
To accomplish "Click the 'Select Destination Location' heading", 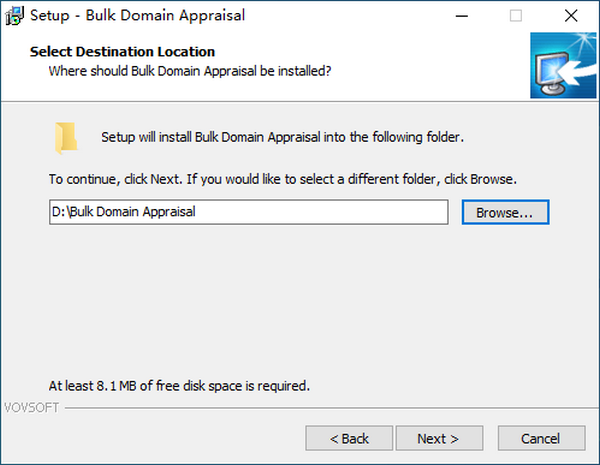I will (122, 51).
